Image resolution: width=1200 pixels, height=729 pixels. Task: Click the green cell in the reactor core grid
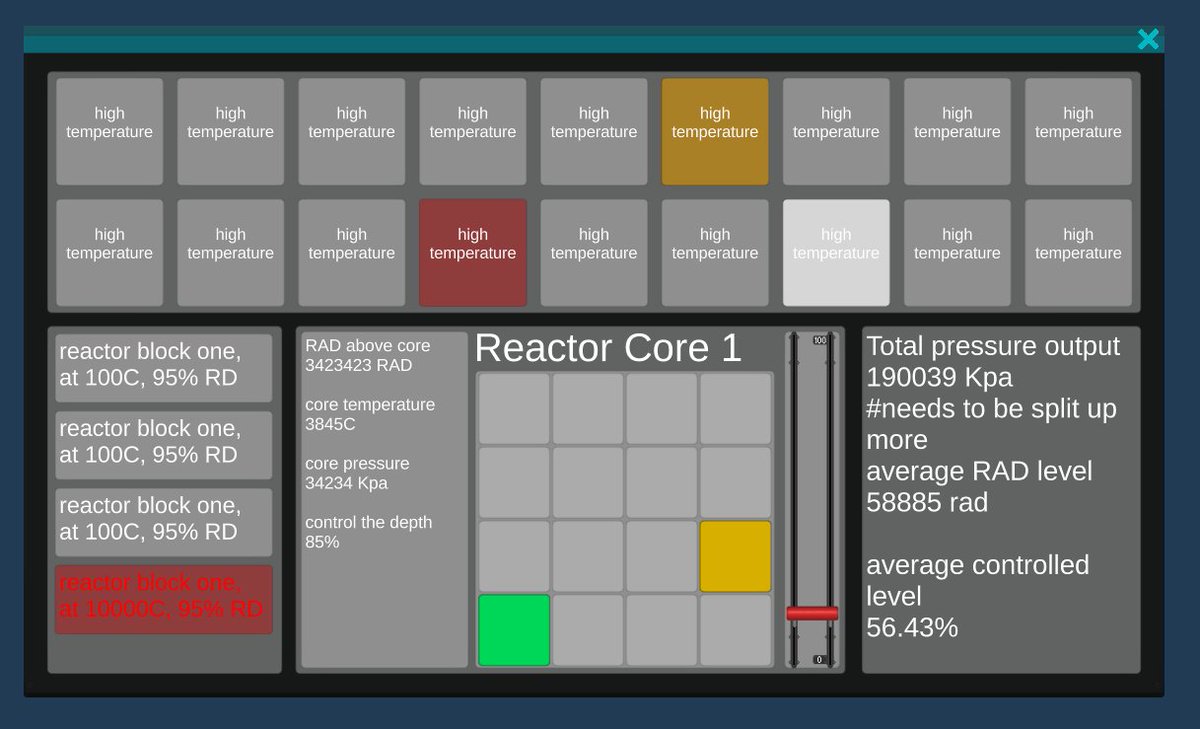[x=514, y=630]
